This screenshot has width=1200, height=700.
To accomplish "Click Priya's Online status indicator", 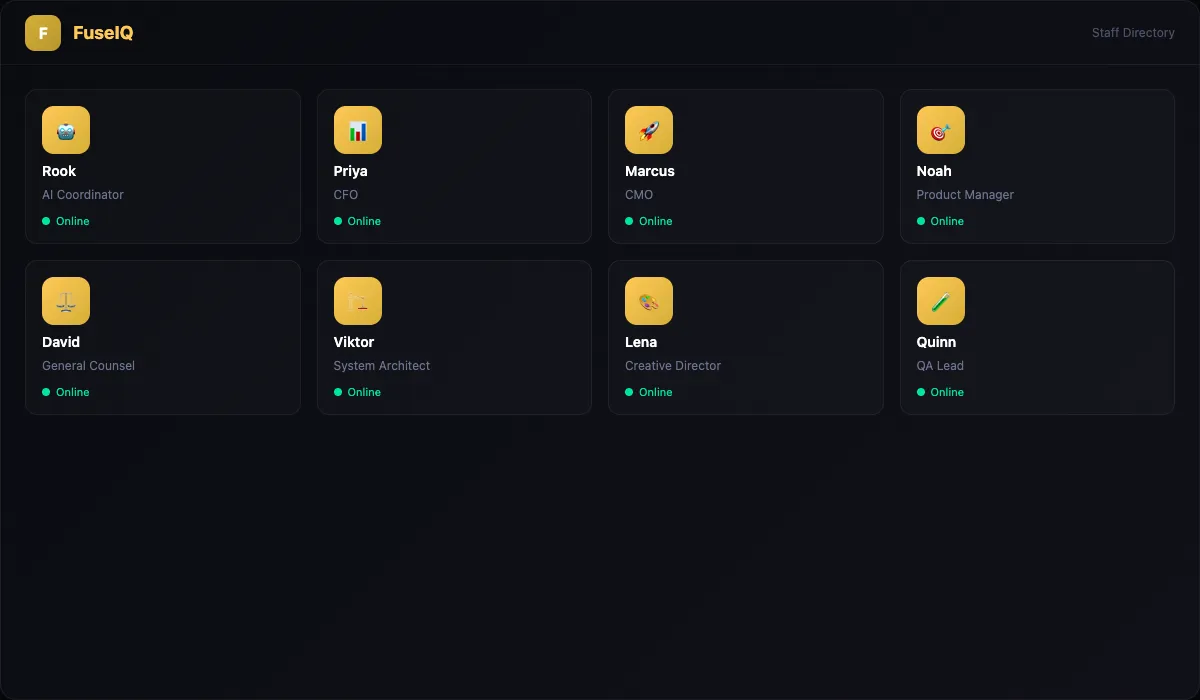I will coord(358,221).
